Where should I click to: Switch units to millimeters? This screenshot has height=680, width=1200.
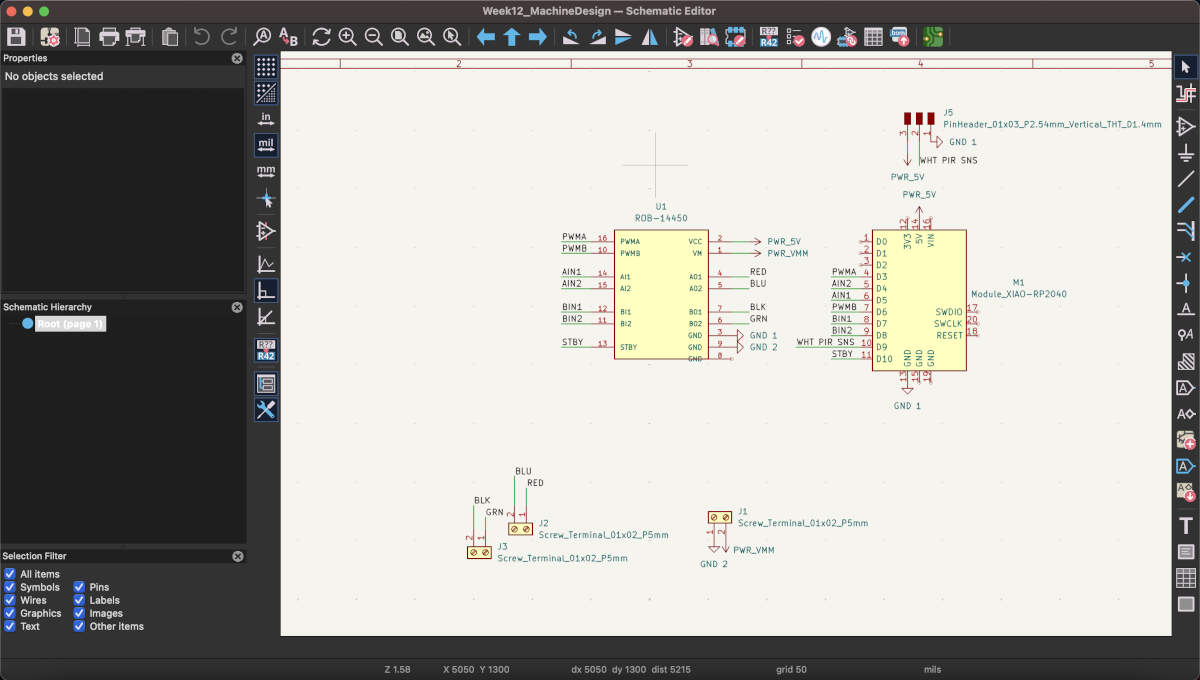[x=265, y=171]
